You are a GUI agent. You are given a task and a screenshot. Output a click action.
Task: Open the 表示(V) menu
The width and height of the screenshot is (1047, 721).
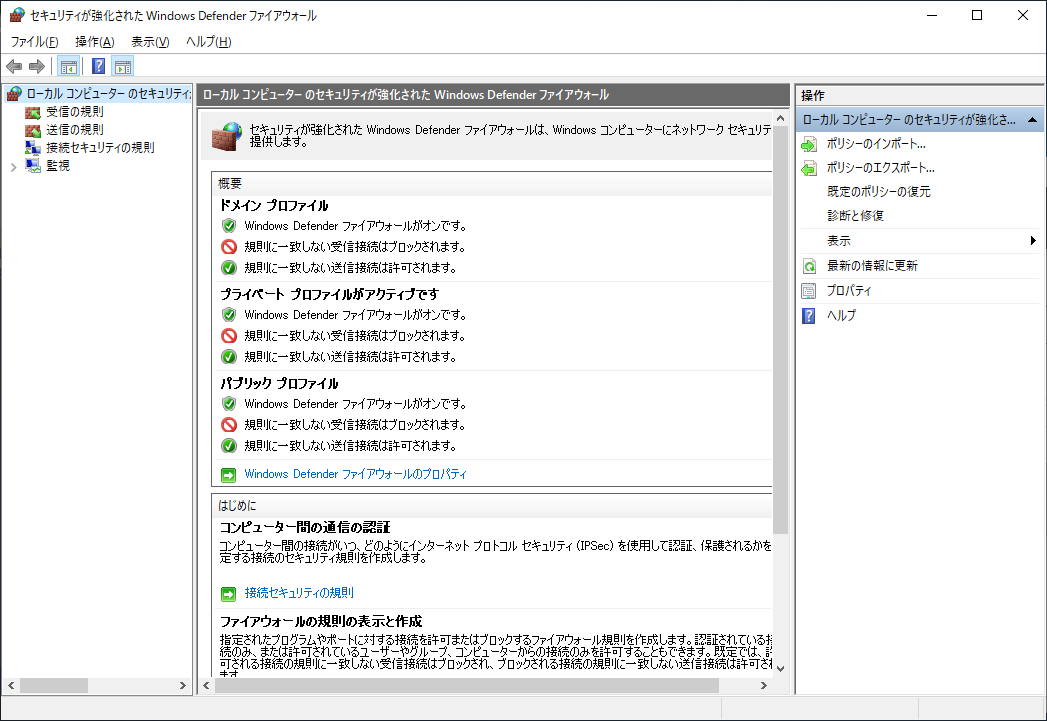150,42
